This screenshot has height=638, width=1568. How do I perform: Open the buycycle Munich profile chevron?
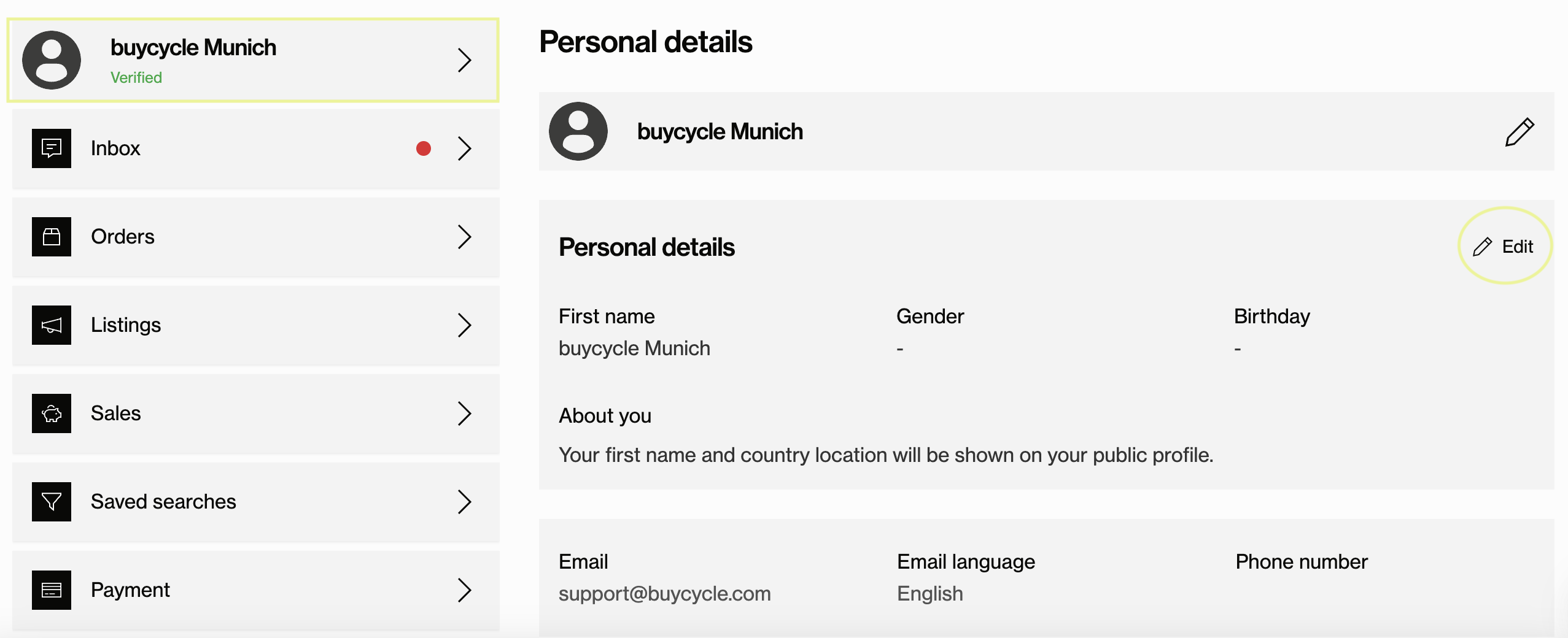pyautogui.click(x=465, y=60)
